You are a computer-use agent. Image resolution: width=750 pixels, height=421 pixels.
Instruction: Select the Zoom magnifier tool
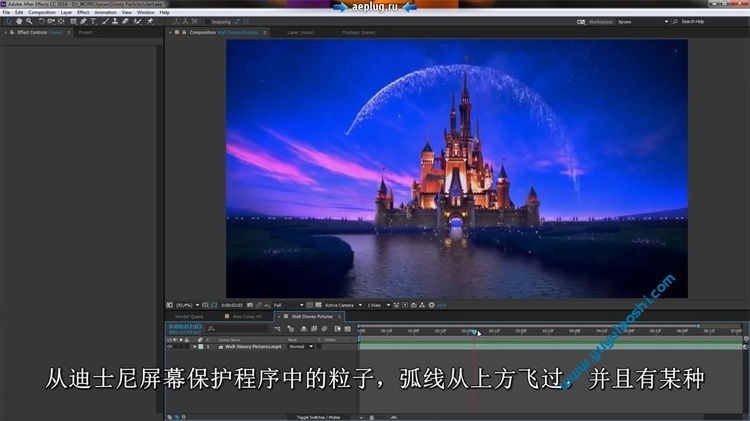(x=29, y=22)
